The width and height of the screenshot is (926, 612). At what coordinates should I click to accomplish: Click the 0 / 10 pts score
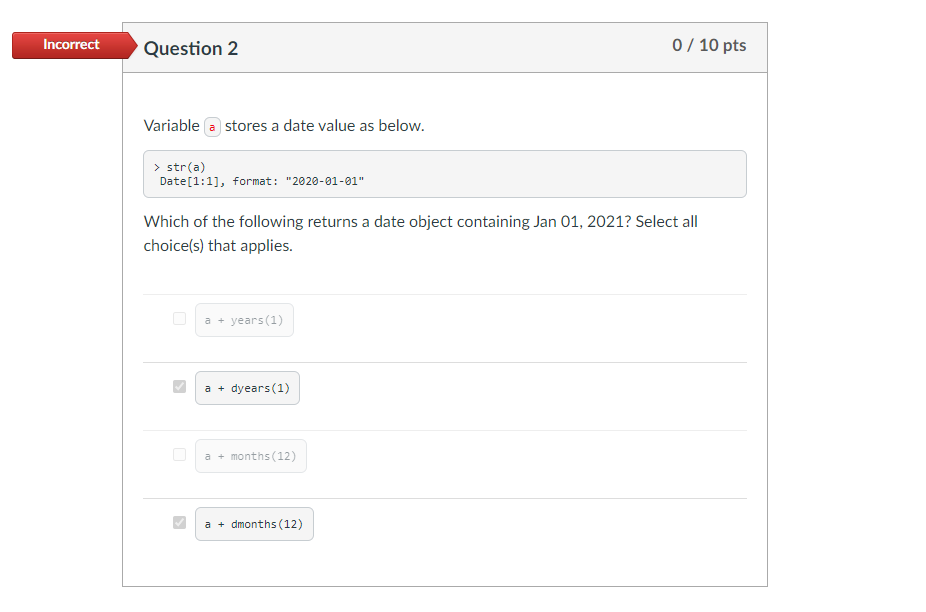pos(709,46)
